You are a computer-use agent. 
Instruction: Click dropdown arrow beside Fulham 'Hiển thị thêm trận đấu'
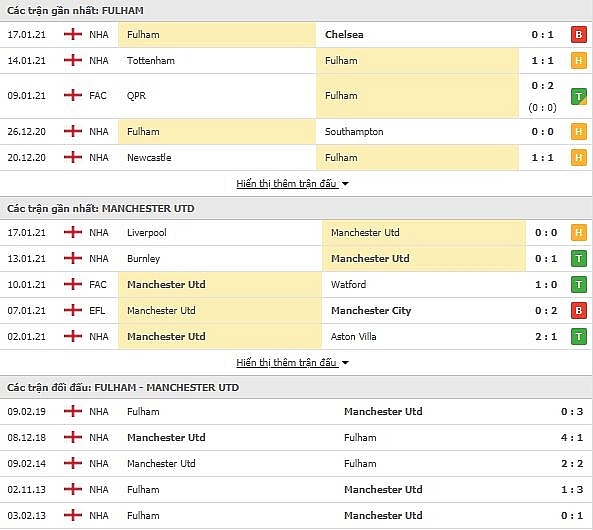coord(345,184)
